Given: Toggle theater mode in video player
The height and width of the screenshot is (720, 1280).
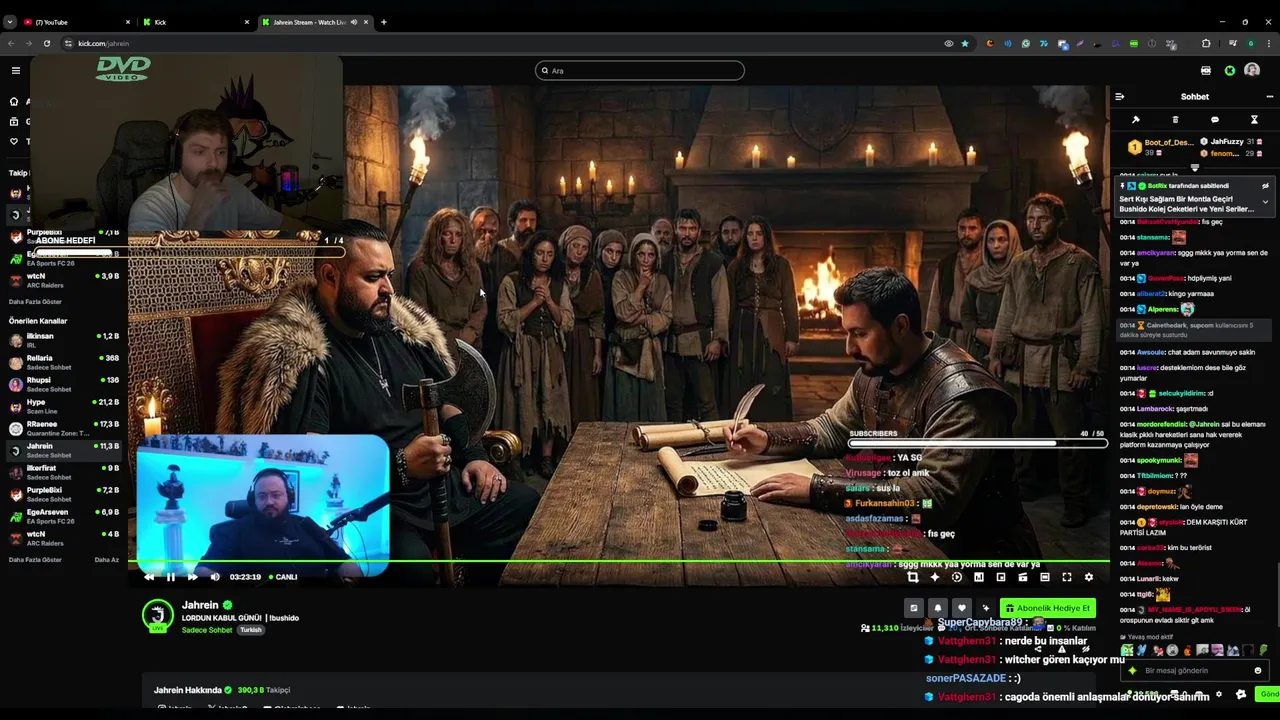Looking at the screenshot, I should (1045, 577).
